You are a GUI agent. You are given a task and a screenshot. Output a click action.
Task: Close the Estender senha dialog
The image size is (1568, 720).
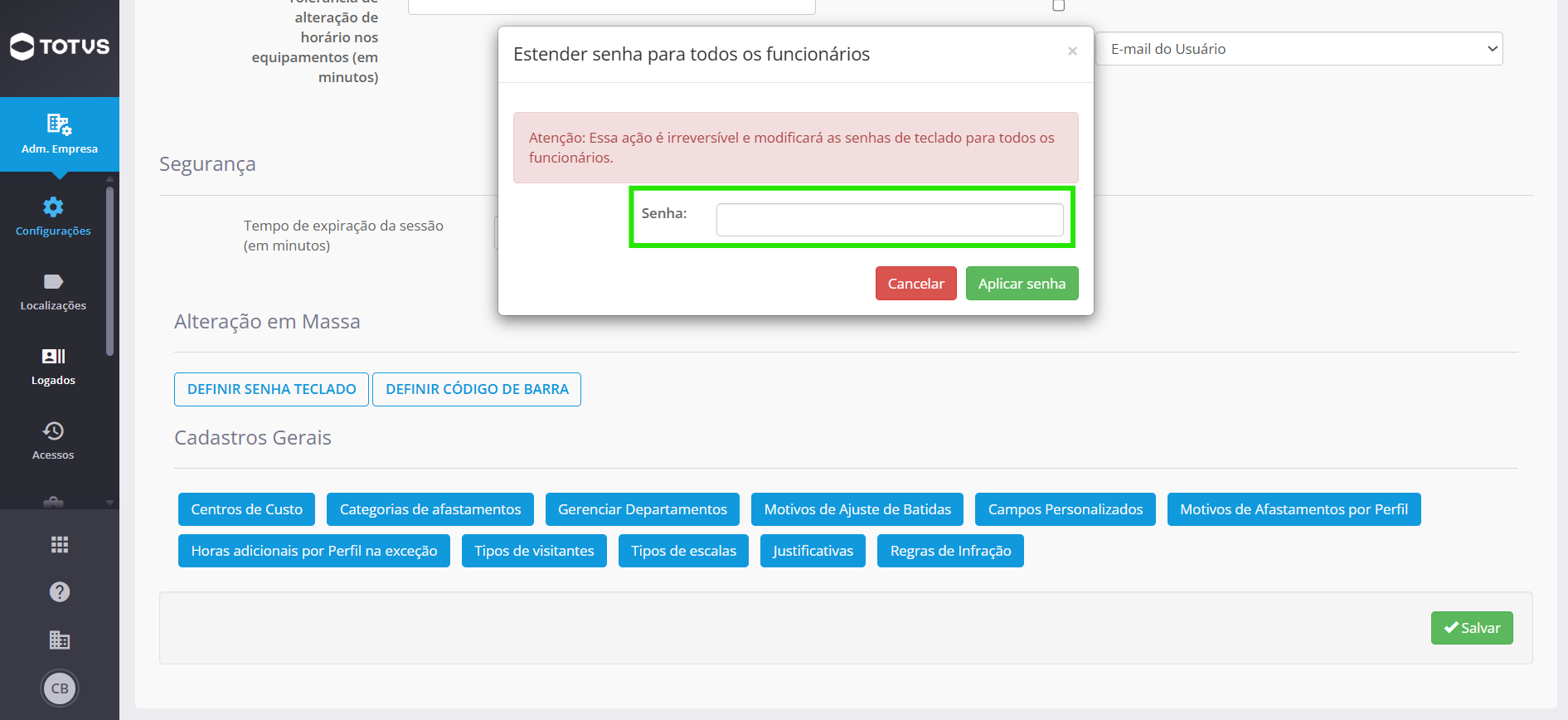click(x=1072, y=51)
